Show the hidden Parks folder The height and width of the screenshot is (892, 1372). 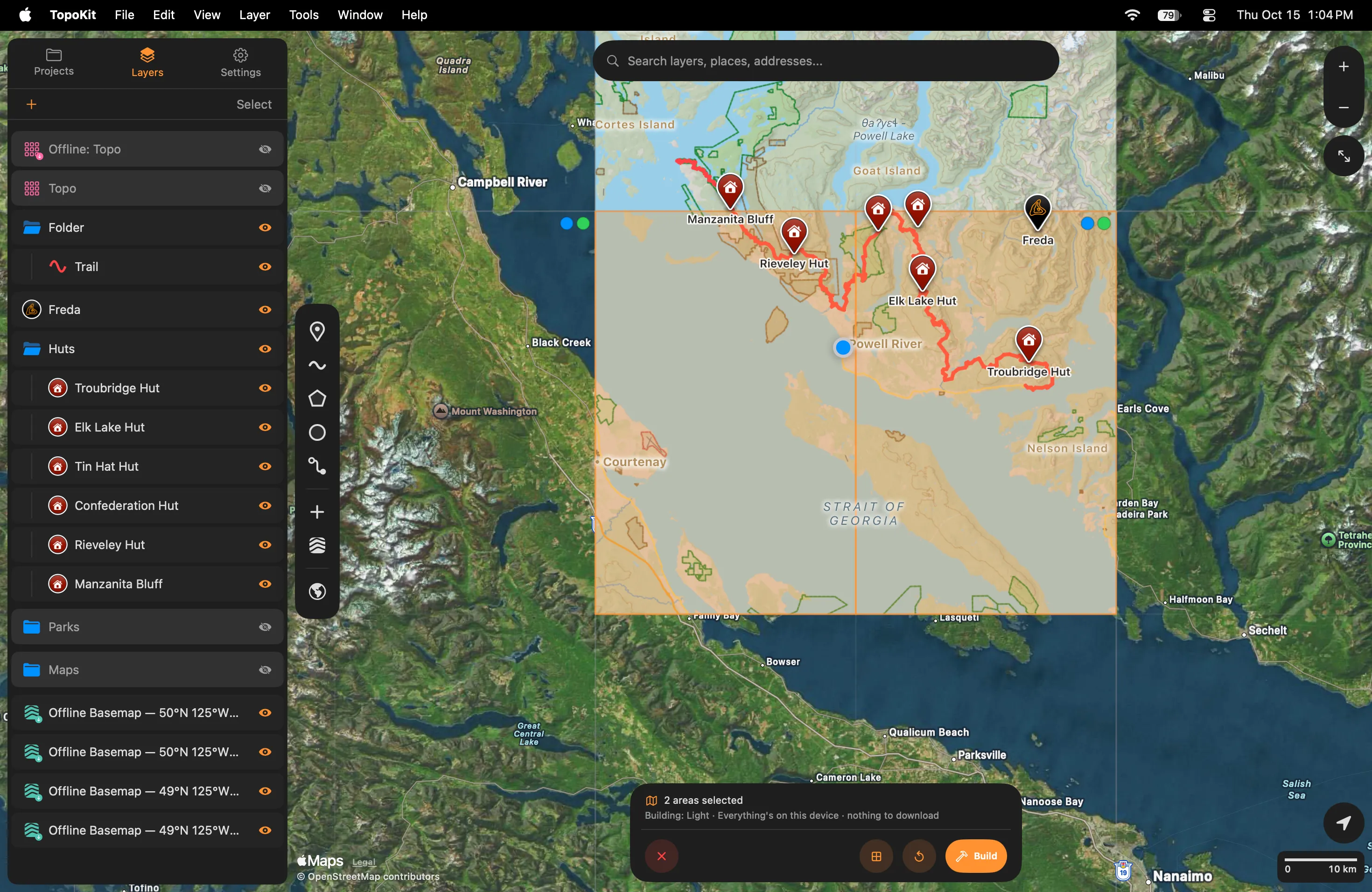[x=265, y=627]
